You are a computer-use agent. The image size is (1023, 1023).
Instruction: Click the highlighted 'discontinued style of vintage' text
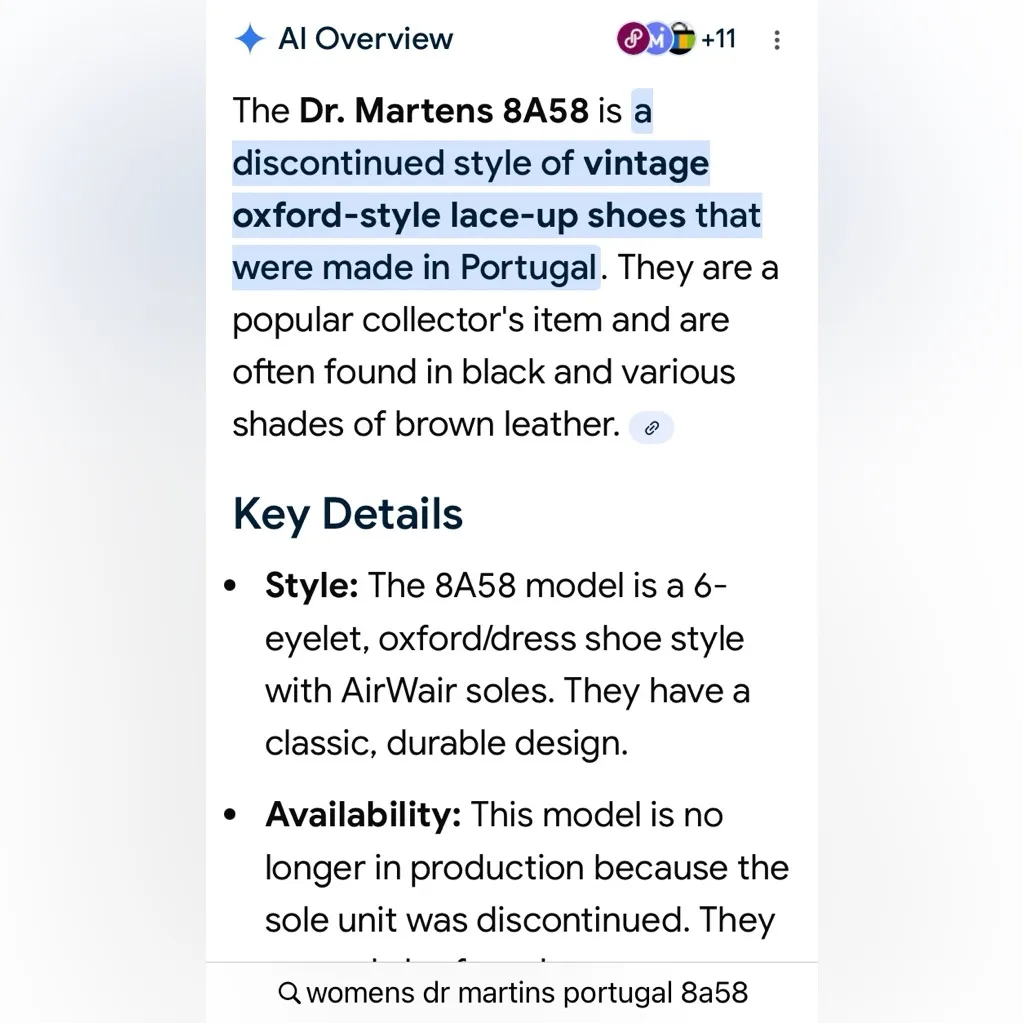(470, 163)
